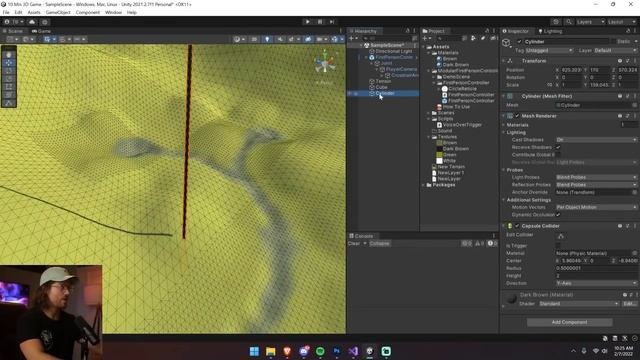The width and height of the screenshot is (640, 360).
Task: Select the Rotate tool in Scene overlay
Action: (x=9, y=71)
